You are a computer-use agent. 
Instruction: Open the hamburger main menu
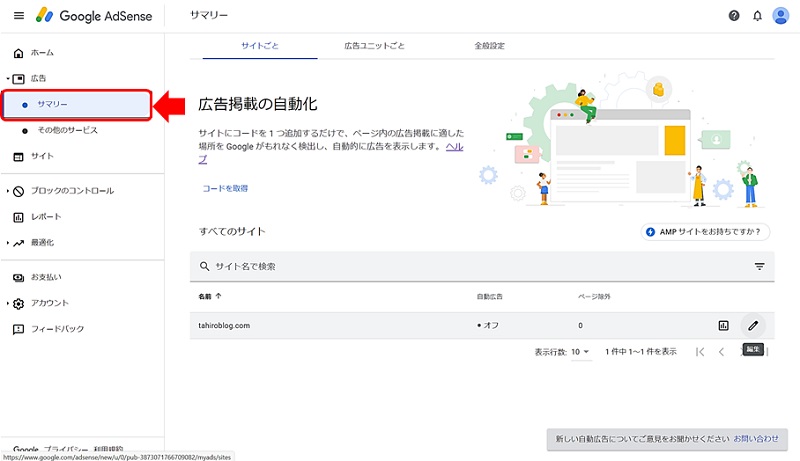click(x=19, y=16)
